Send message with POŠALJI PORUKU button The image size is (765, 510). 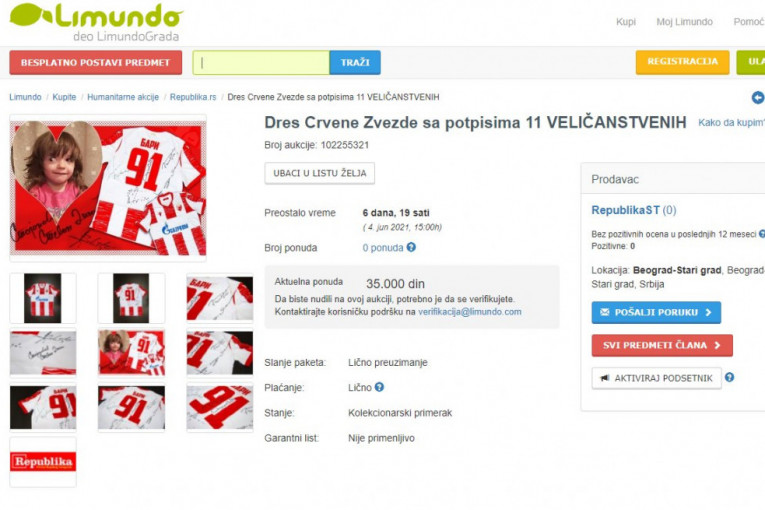click(x=656, y=312)
